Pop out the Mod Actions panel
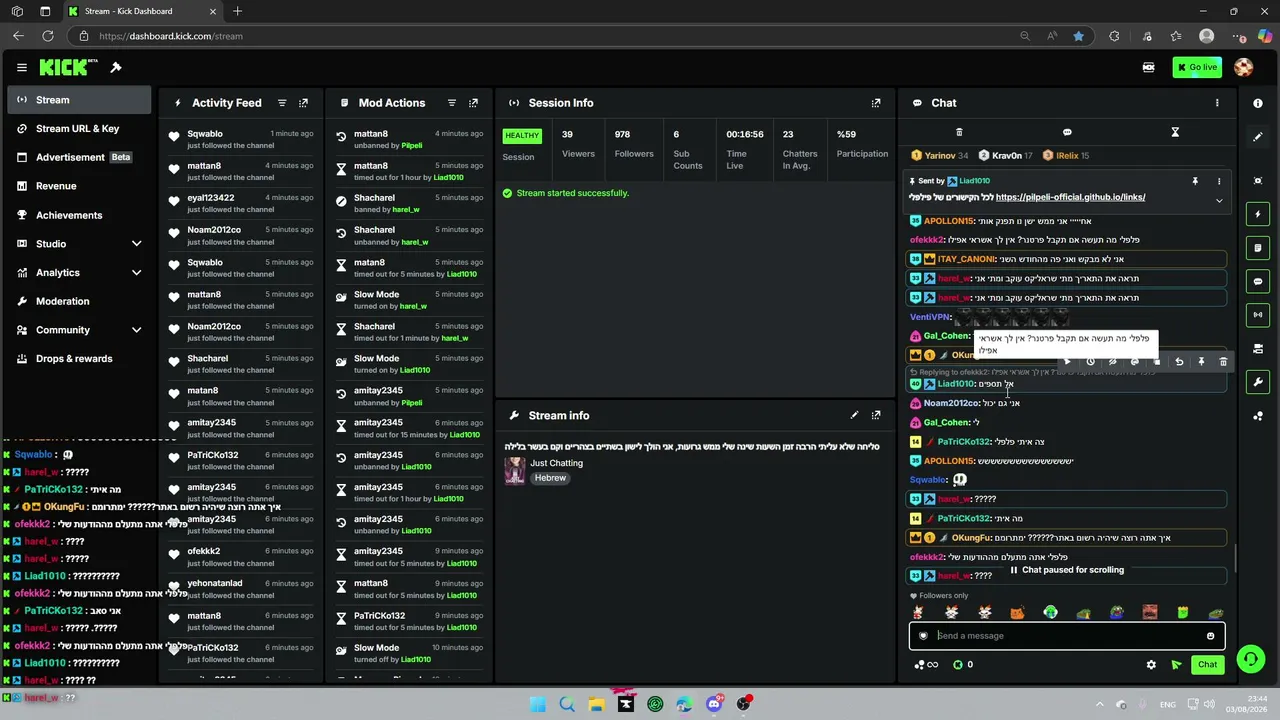The image size is (1280, 720). pos(474,103)
